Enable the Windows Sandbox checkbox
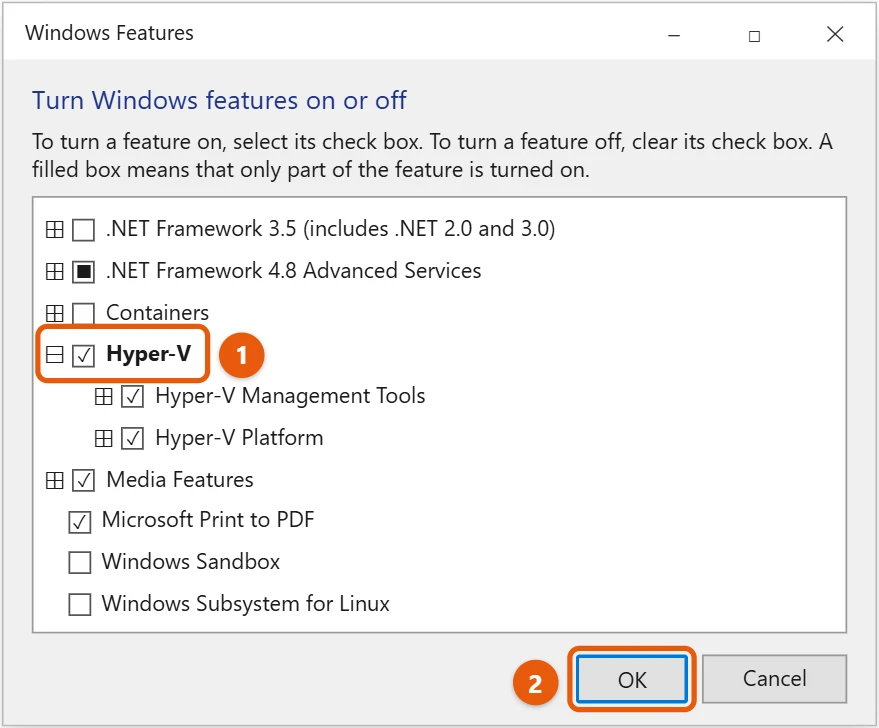Viewport: 879px width, 728px height. [x=80, y=563]
